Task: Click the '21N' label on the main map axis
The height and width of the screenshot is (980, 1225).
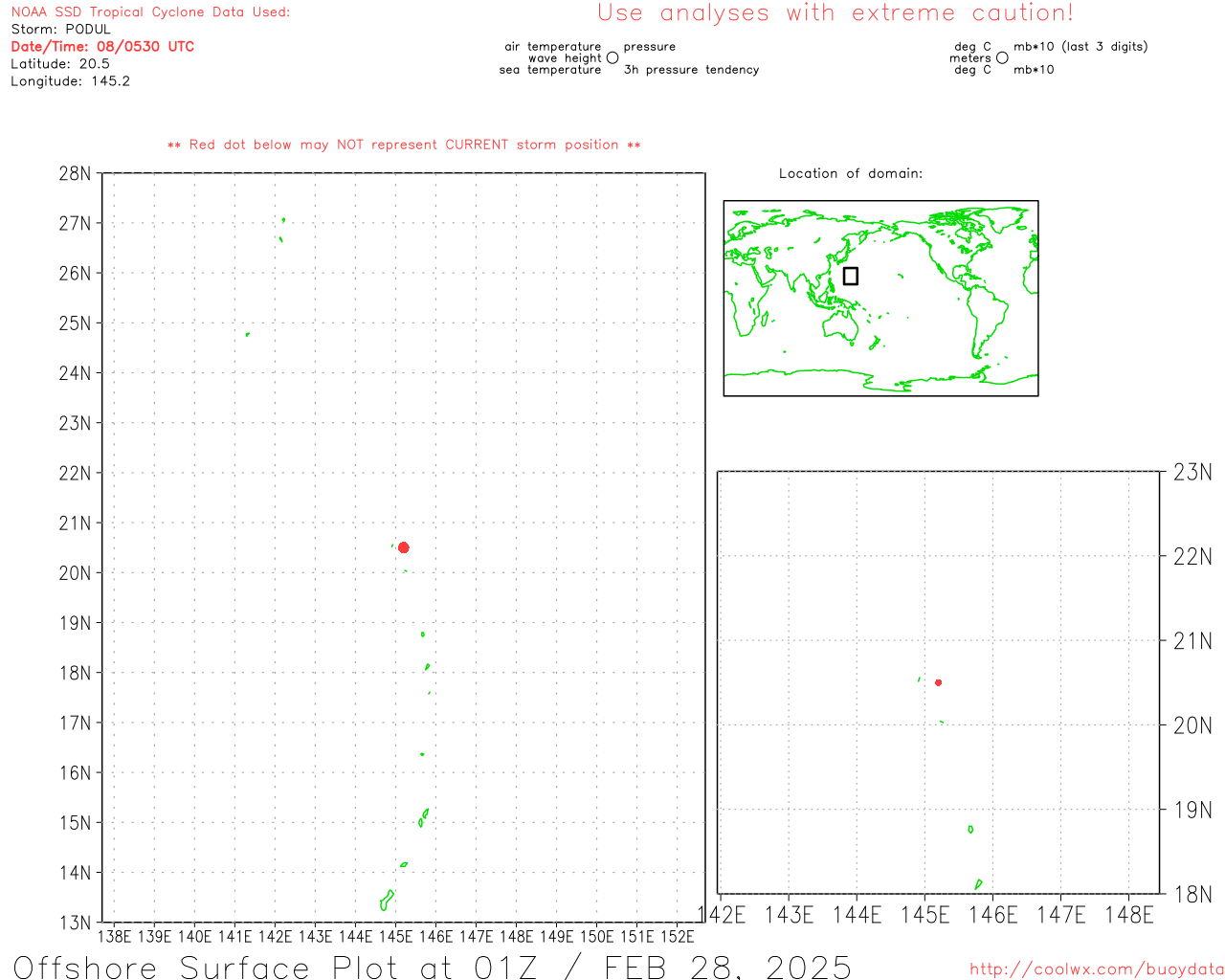Action: coord(75,523)
